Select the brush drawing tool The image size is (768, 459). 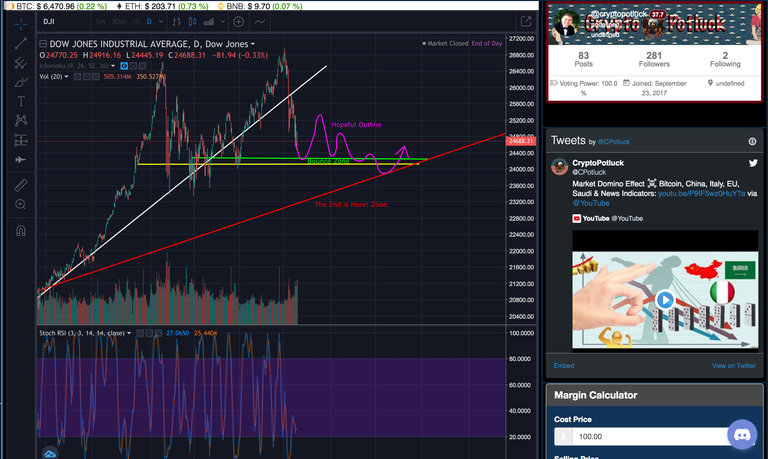(21, 82)
